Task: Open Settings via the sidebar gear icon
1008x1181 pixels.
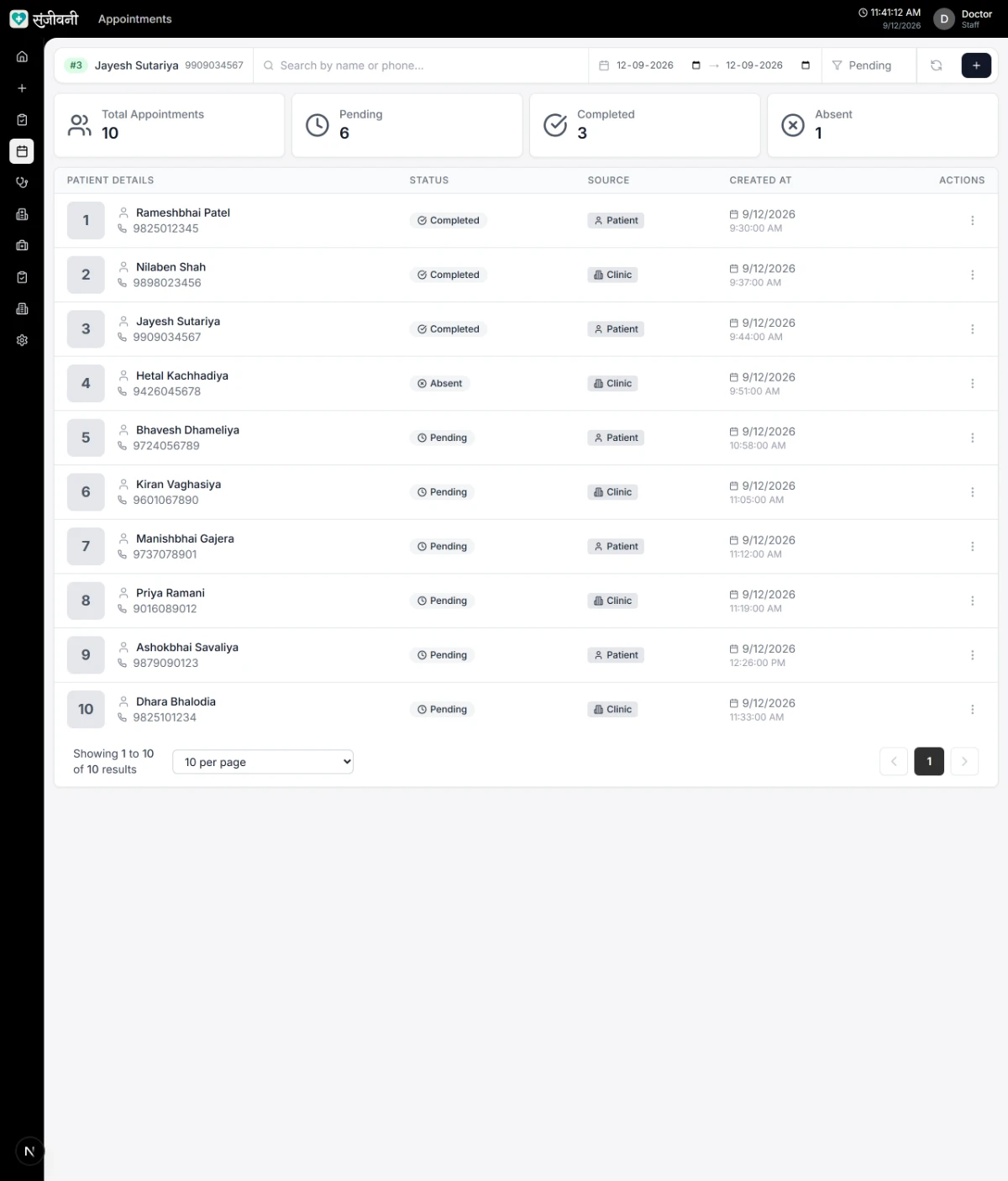Action: [x=22, y=340]
